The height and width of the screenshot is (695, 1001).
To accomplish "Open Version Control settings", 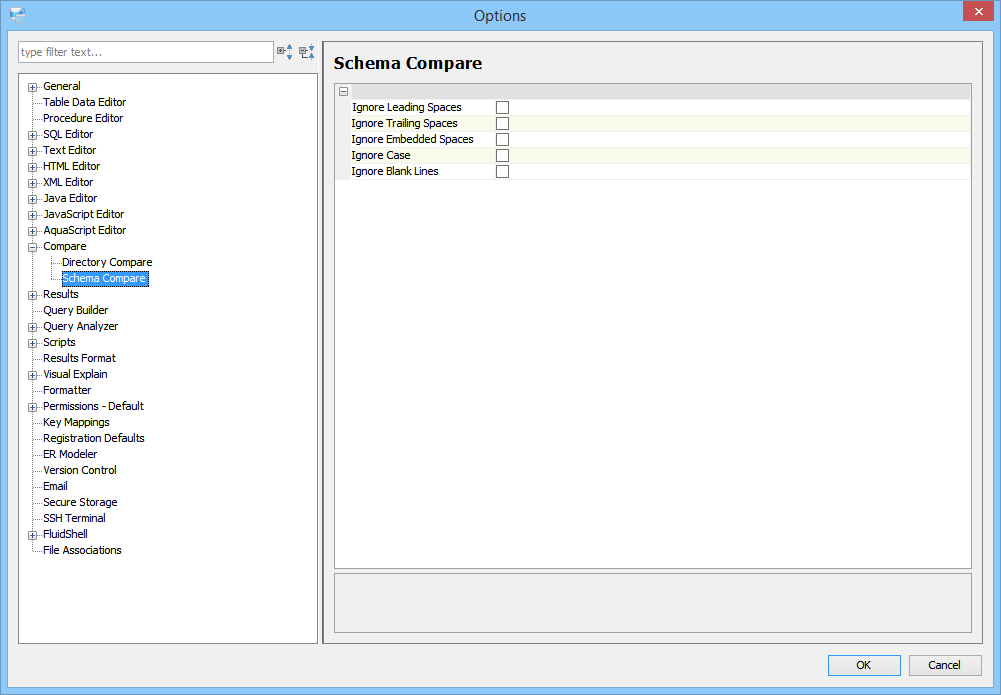I will [x=80, y=470].
